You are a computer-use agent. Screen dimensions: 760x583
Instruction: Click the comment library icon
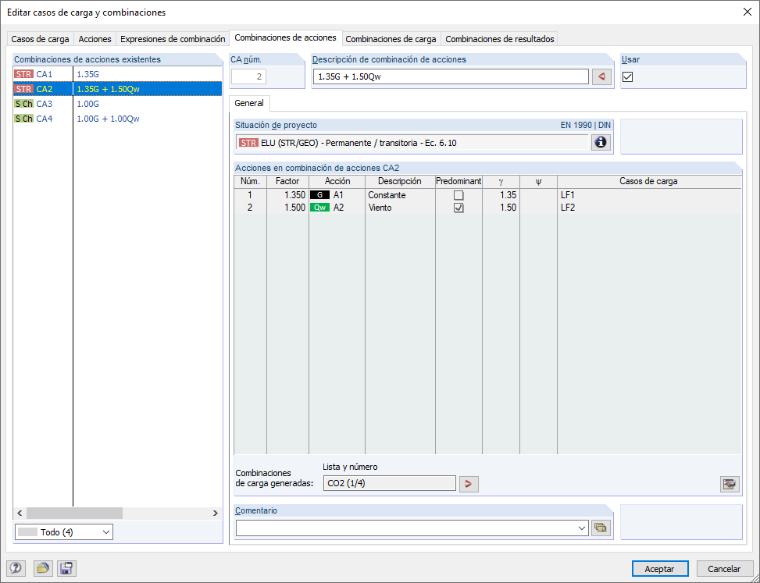[x=601, y=528]
